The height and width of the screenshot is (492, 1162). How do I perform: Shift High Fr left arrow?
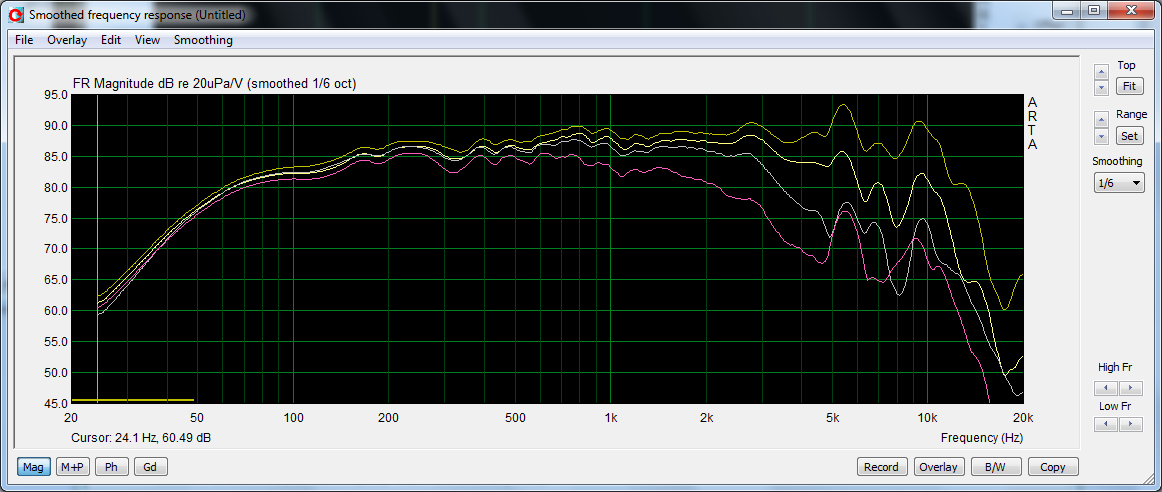(x=1106, y=388)
